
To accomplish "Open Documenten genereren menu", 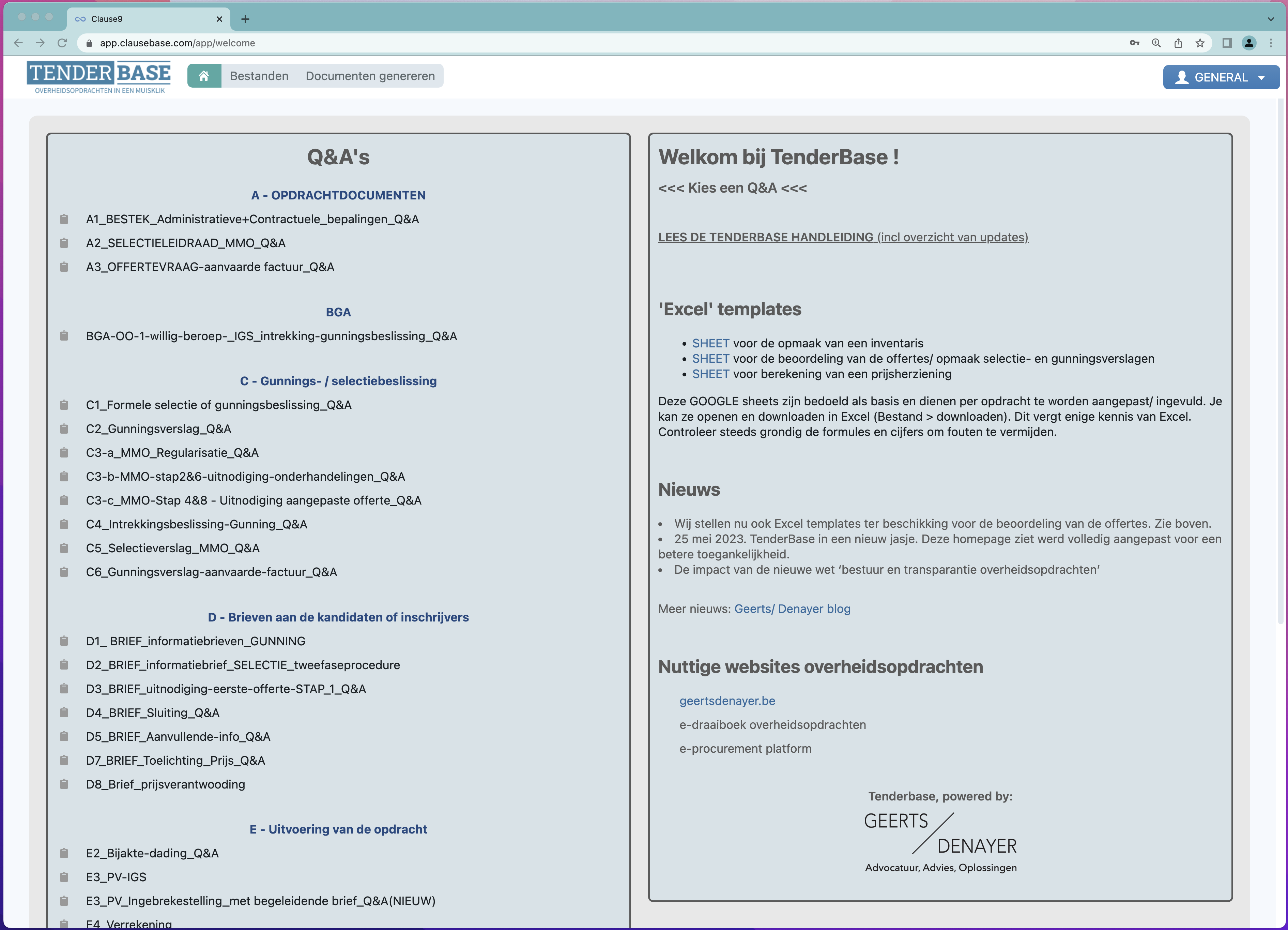I will pos(370,76).
